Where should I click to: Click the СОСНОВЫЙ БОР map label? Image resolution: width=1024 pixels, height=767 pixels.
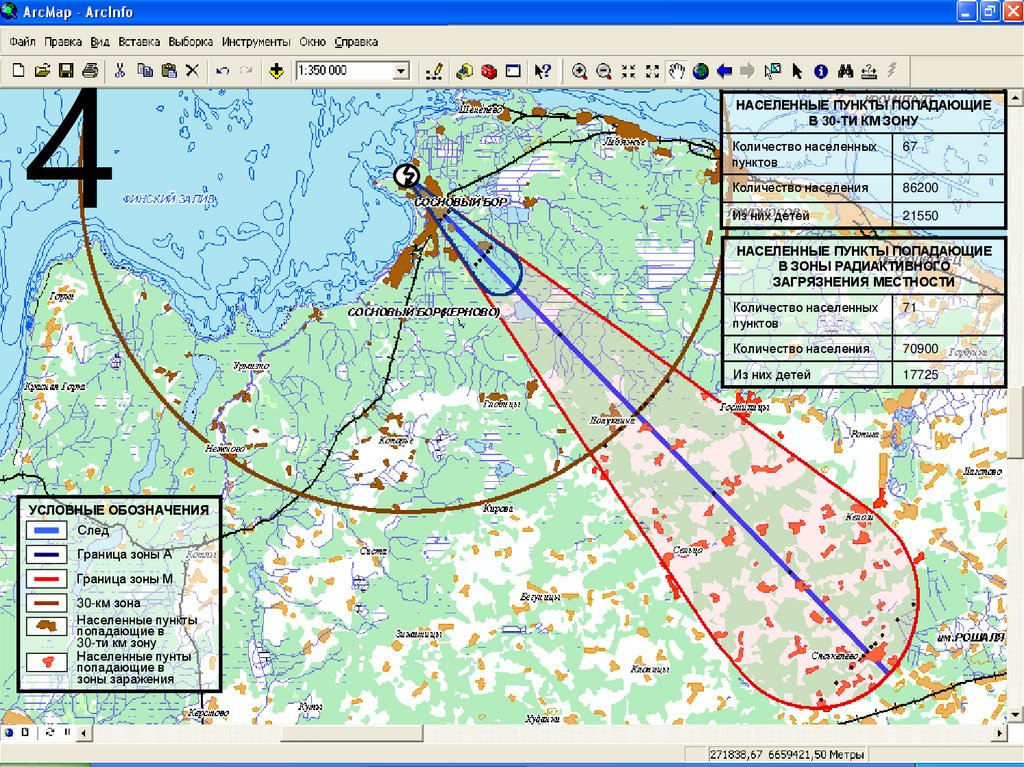[460, 203]
